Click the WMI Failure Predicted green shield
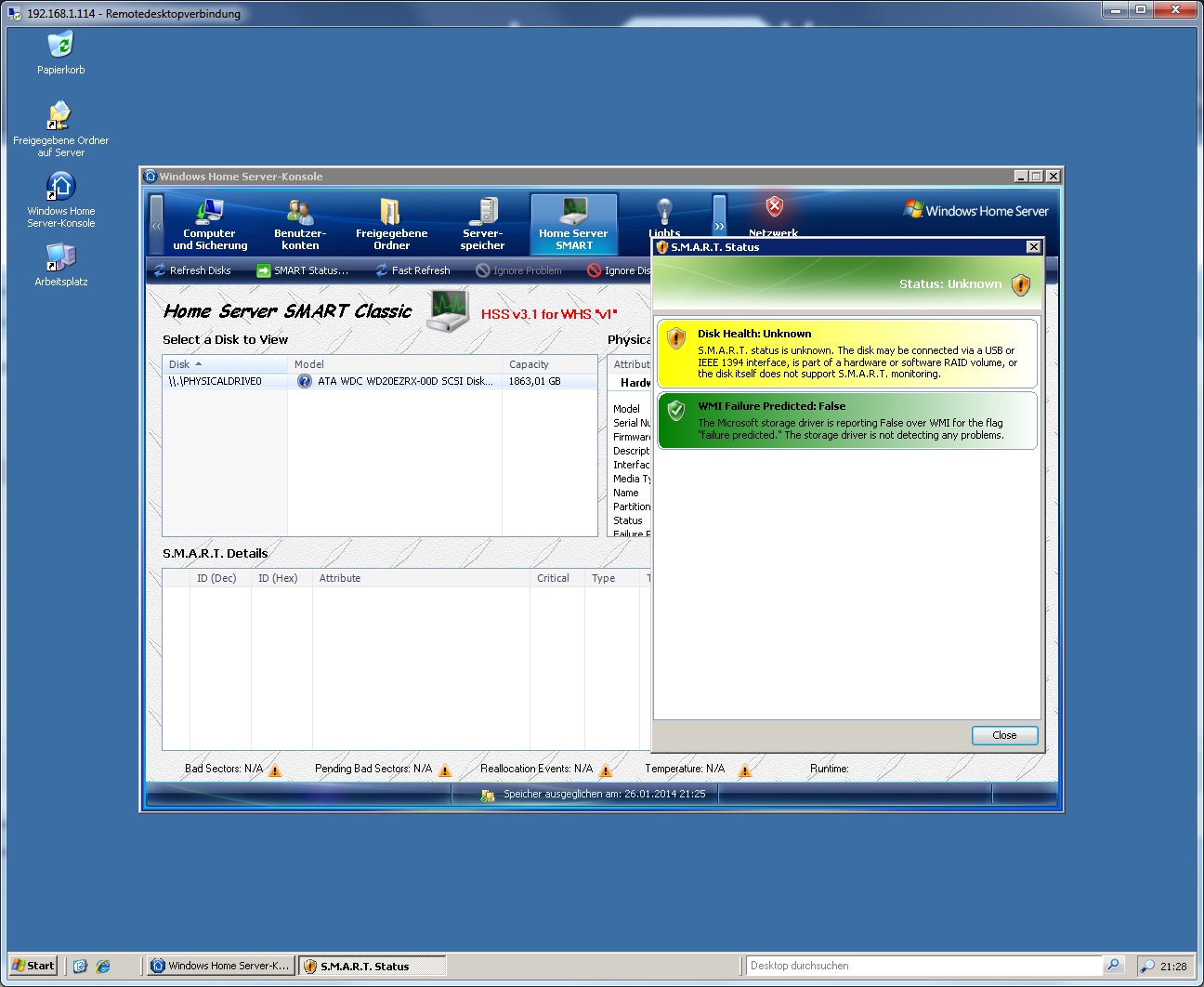Viewport: 1204px width, 987px height. 676,411
